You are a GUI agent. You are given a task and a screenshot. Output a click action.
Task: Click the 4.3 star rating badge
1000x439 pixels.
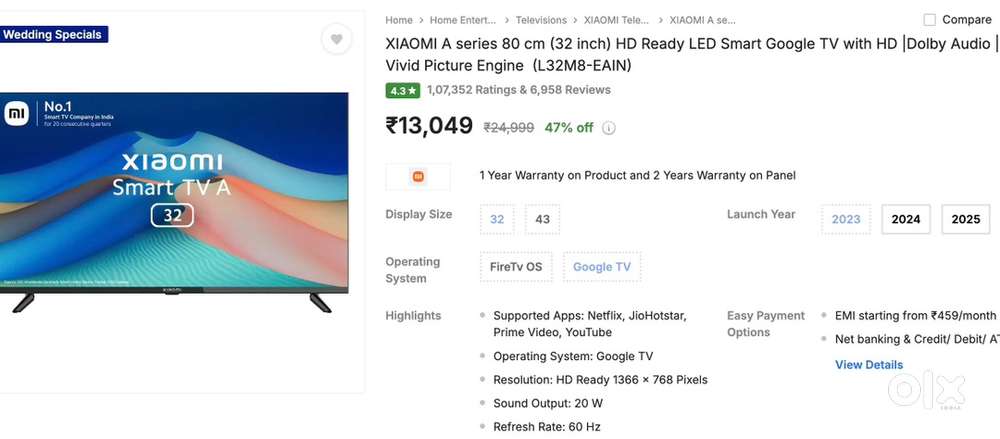pos(403,90)
